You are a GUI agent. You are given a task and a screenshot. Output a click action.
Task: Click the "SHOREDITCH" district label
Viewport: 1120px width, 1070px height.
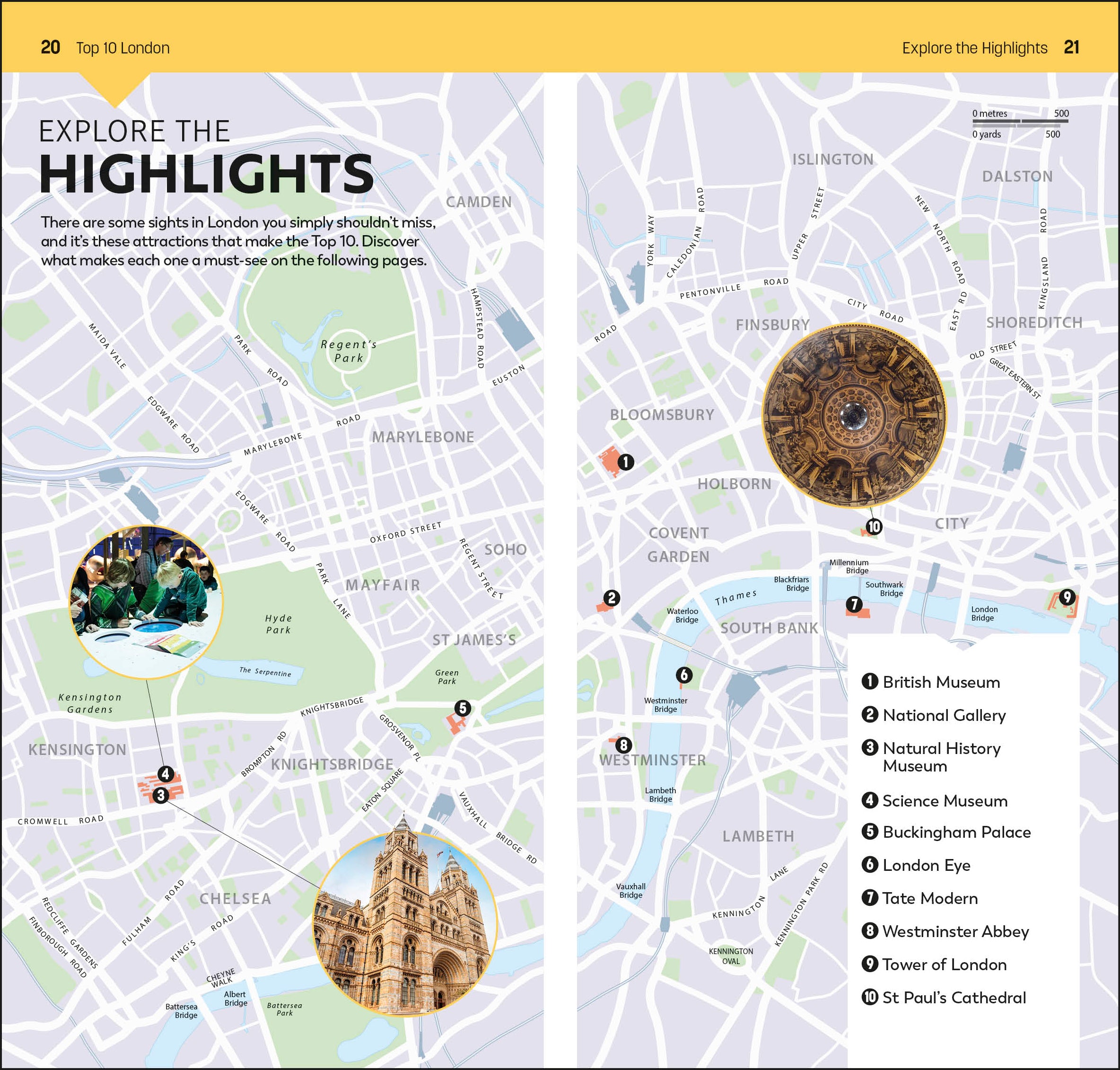tap(1034, 323)
